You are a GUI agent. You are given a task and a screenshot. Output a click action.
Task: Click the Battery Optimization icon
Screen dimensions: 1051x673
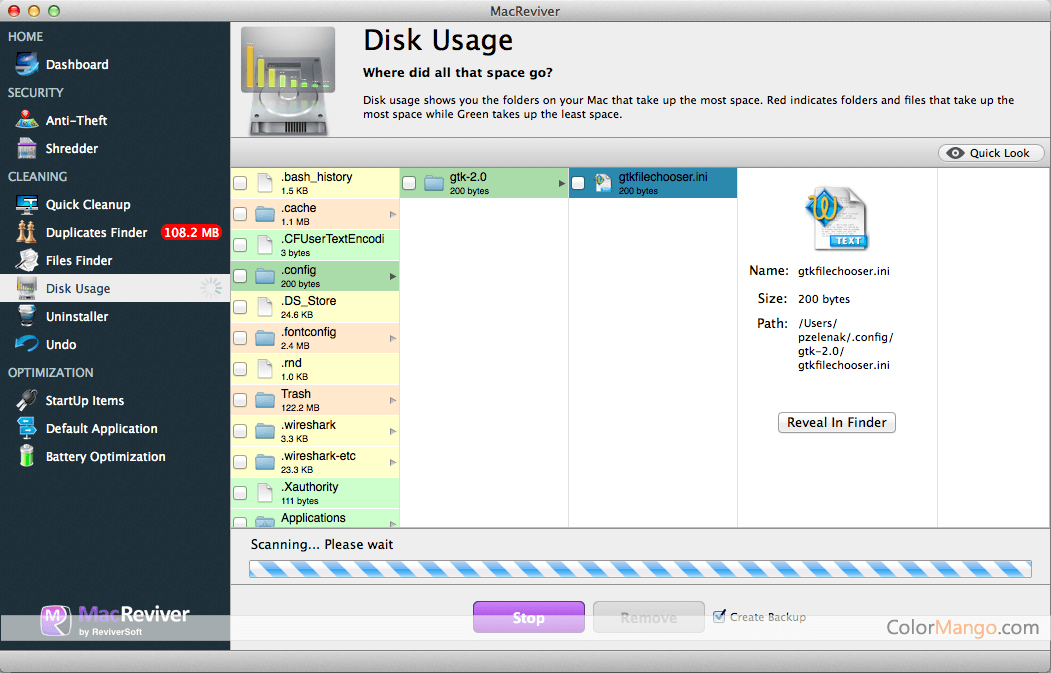coord(27,457)
